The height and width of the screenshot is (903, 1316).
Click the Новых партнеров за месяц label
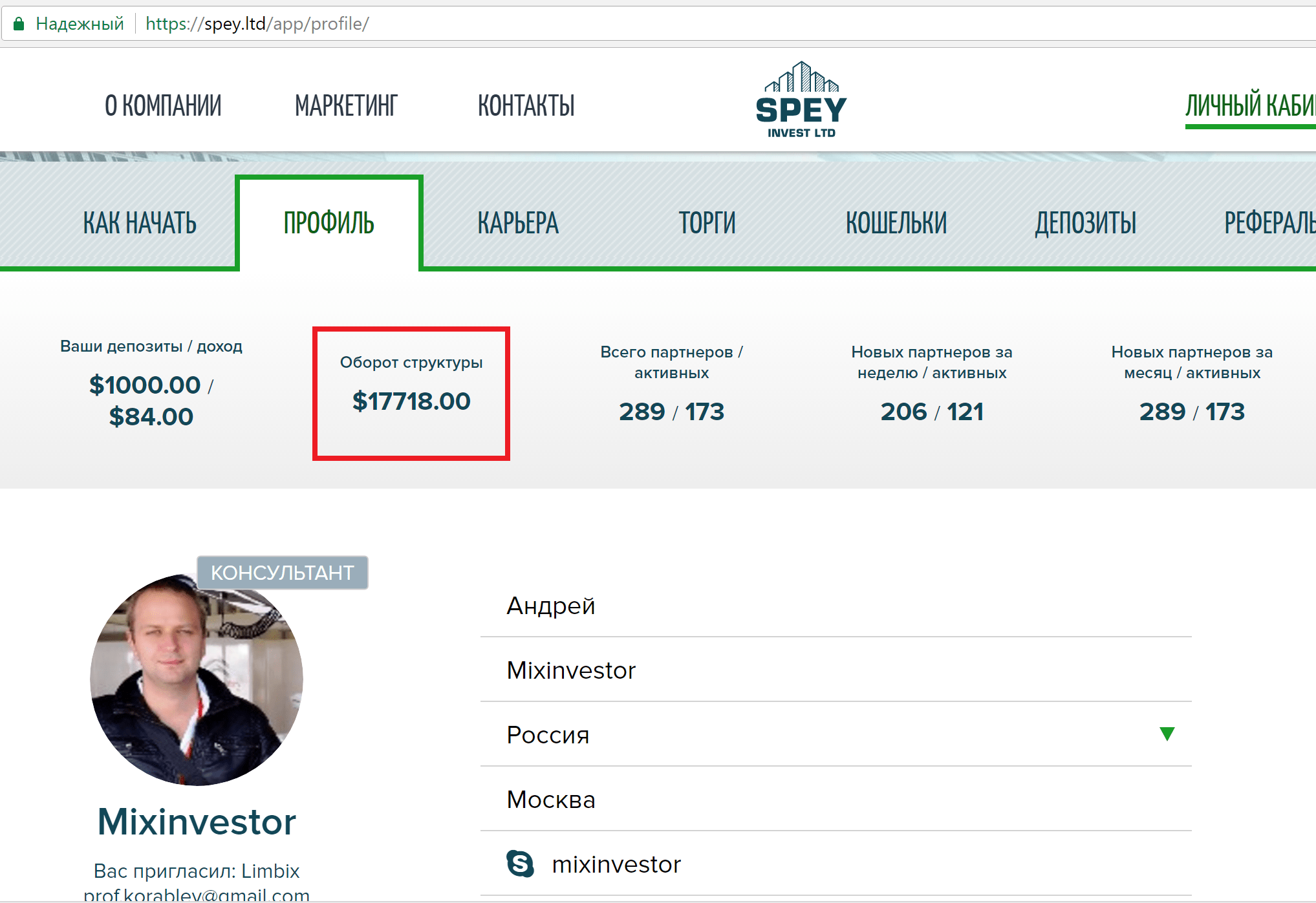(x=1192, y=363)
